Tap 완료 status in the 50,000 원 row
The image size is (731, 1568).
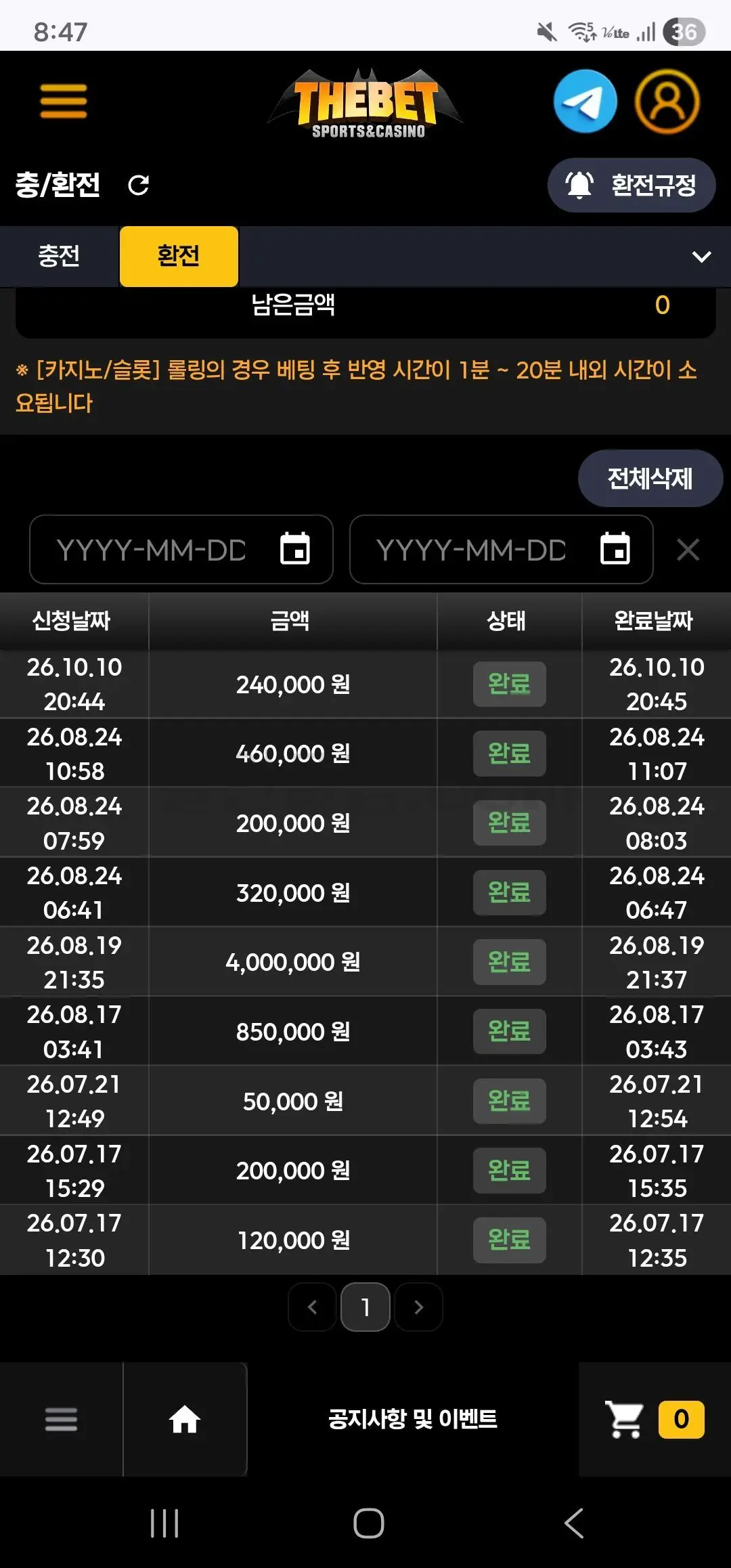[x=510, y=1101]
